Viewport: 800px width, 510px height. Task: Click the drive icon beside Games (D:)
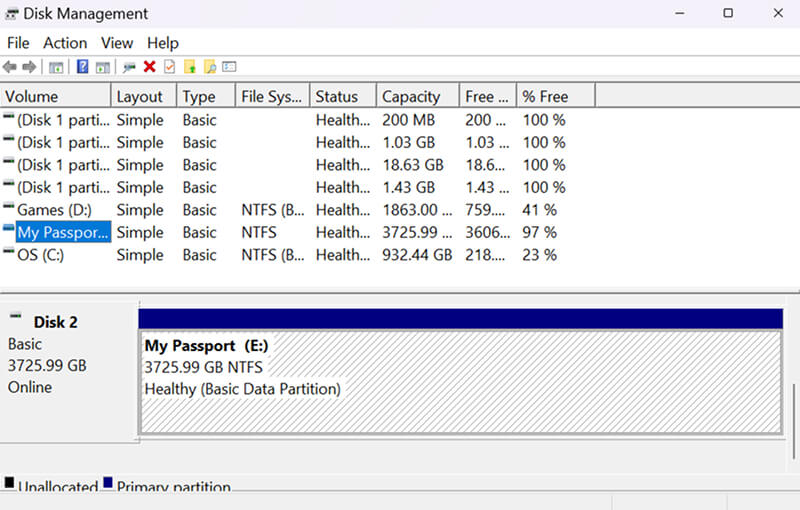[x=9, y=206]
